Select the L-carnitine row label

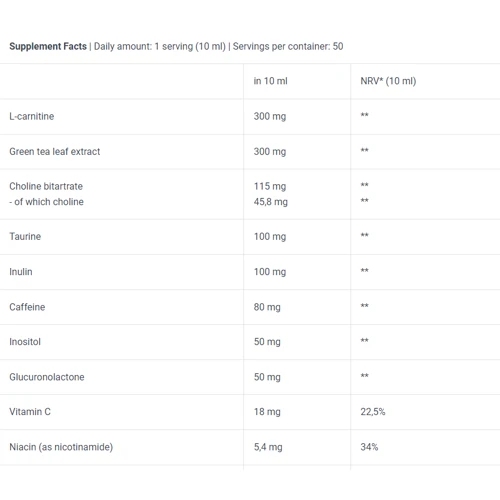click(32, 116)
